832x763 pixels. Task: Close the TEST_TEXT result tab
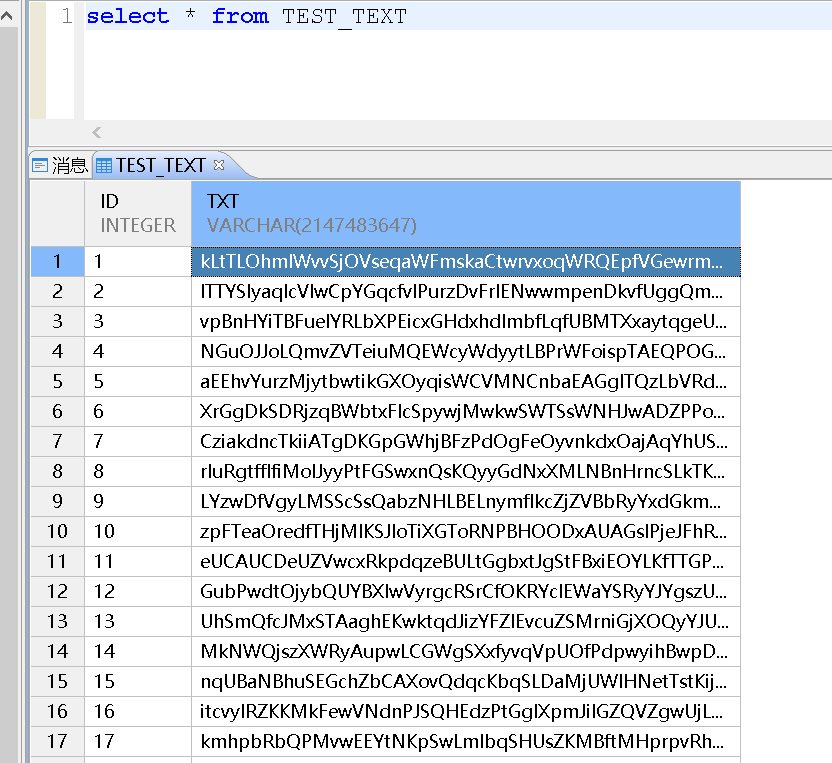click(x=219, y=165)
